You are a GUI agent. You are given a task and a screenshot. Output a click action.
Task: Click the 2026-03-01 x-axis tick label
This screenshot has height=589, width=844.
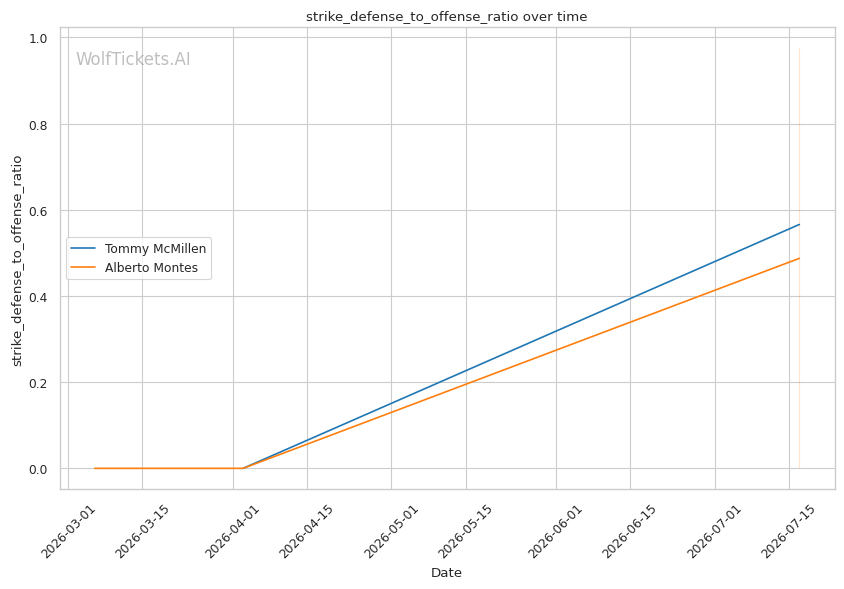pyautogui.click(x=69, y=531)
